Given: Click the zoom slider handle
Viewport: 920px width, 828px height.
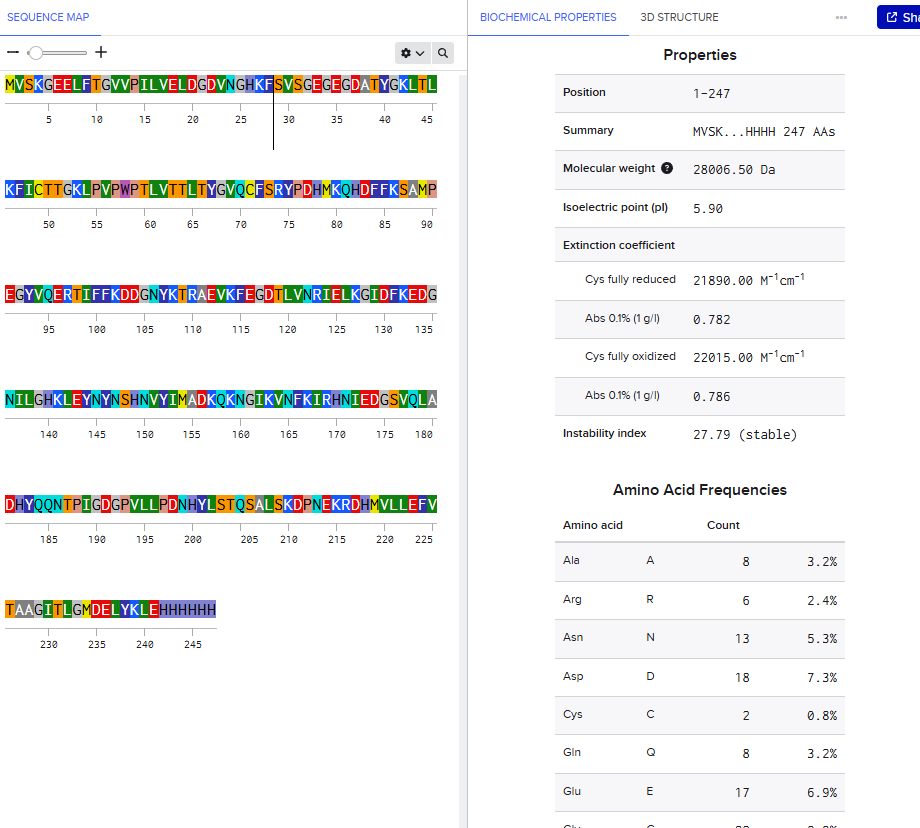Looking at the screenshot, I should coord(36,53).
